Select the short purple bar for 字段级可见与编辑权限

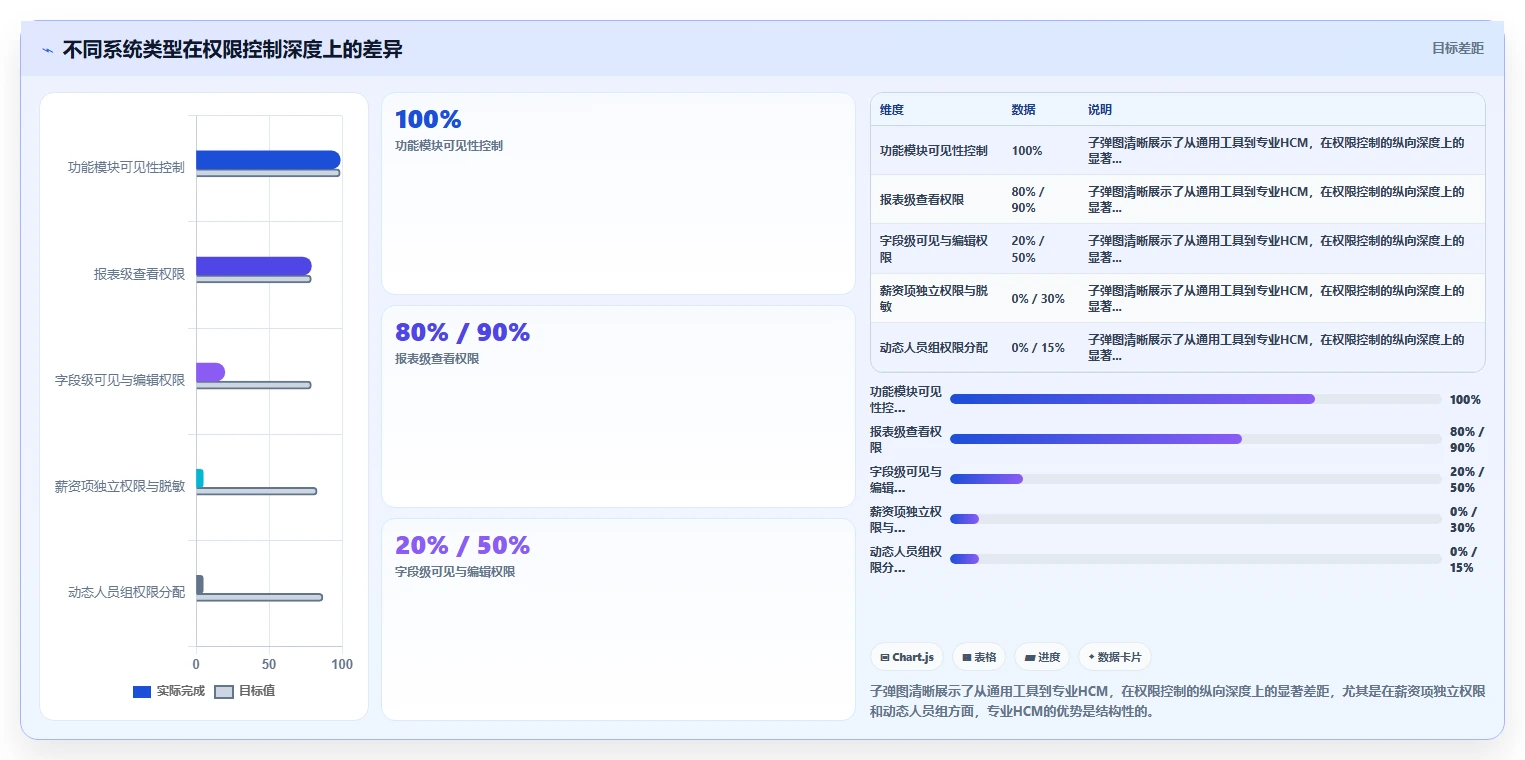coord(210,372)
